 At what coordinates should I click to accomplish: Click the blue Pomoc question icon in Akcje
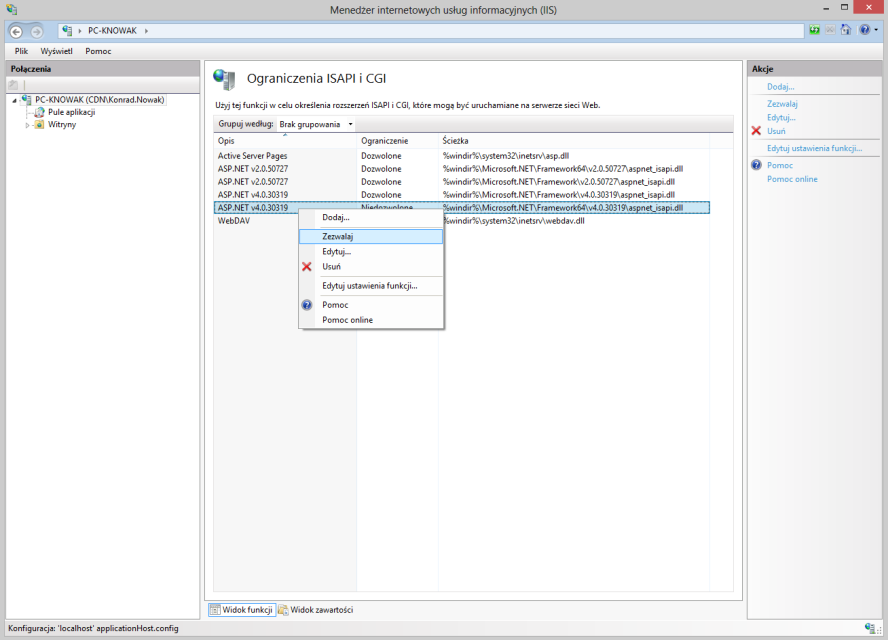[x=756, y=165]
